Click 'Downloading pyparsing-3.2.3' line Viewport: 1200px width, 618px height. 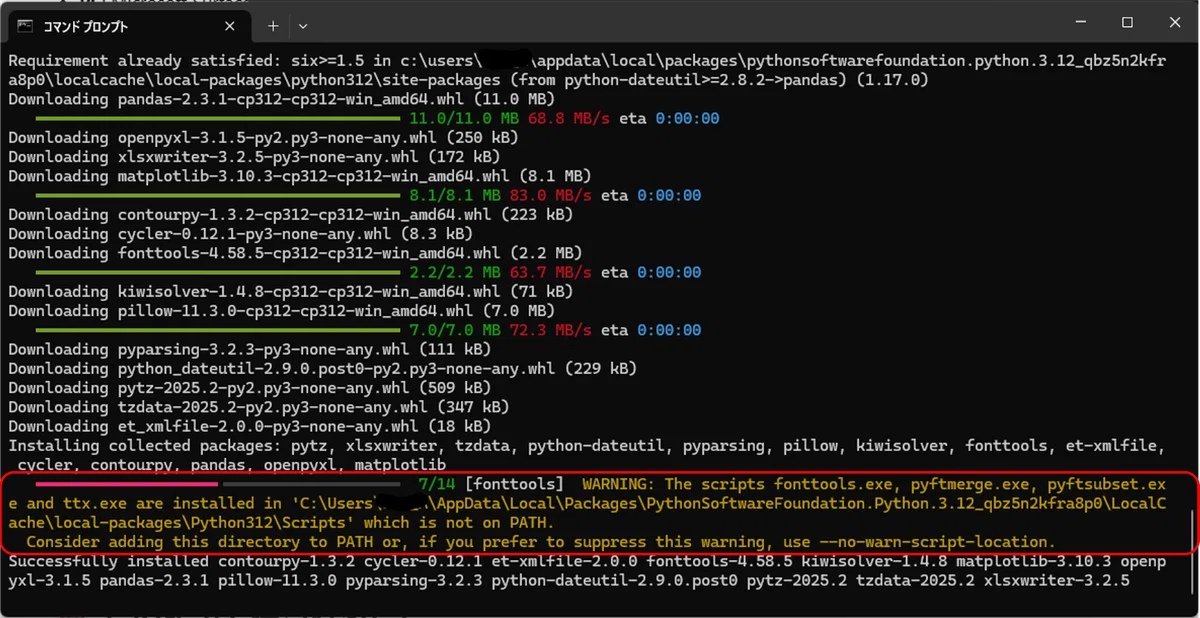pos(249,349)
